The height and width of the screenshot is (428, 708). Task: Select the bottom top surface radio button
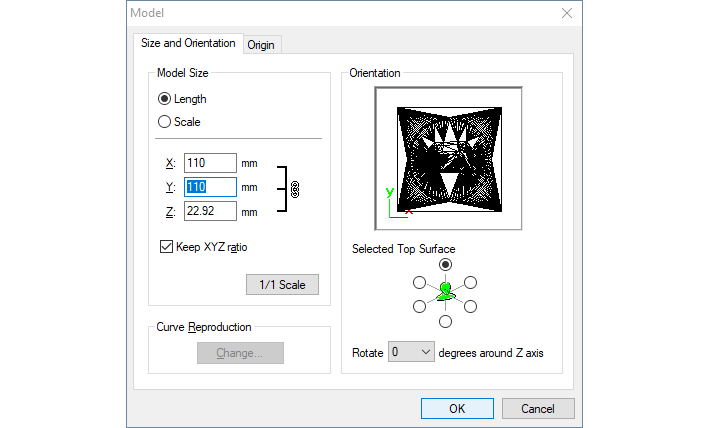[445, 322]
